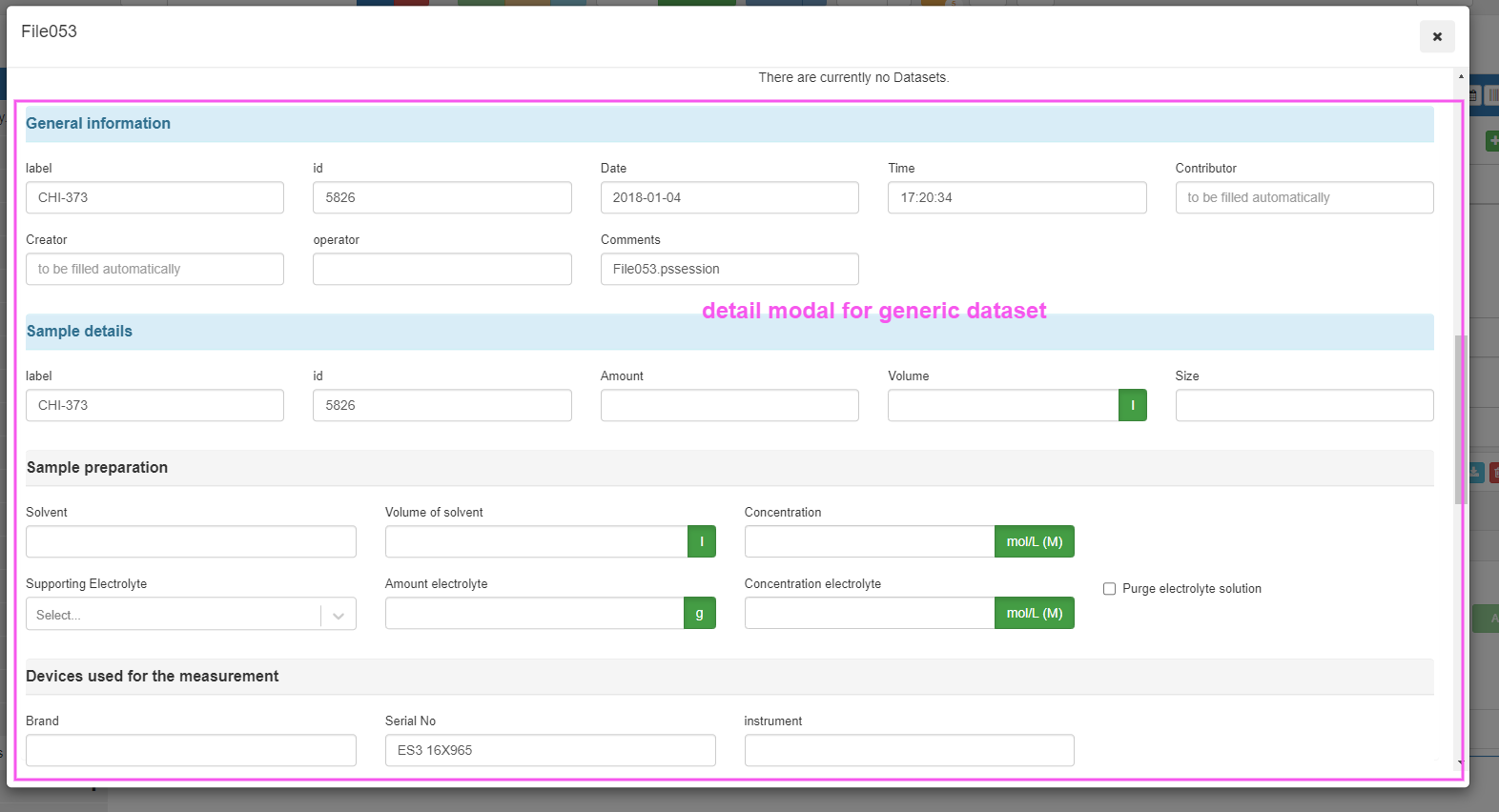Click the Comments field with File053.pssession
The width and height of the screenshot is (1499, 812).
(x=729, y=269)
